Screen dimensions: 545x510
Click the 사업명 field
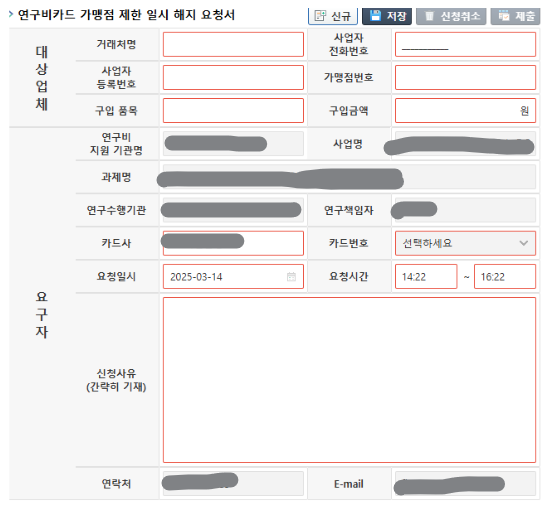(x=465, y=144)
